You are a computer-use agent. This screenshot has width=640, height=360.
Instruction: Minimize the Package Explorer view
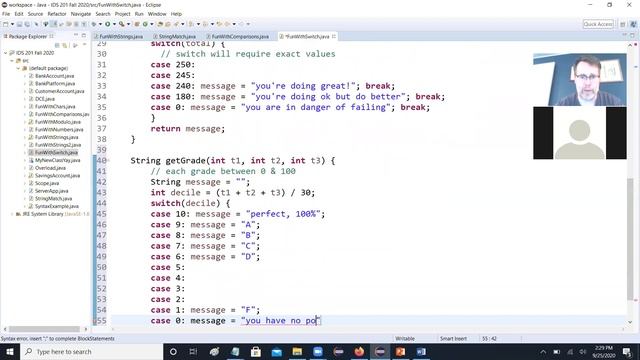[76, 36]
